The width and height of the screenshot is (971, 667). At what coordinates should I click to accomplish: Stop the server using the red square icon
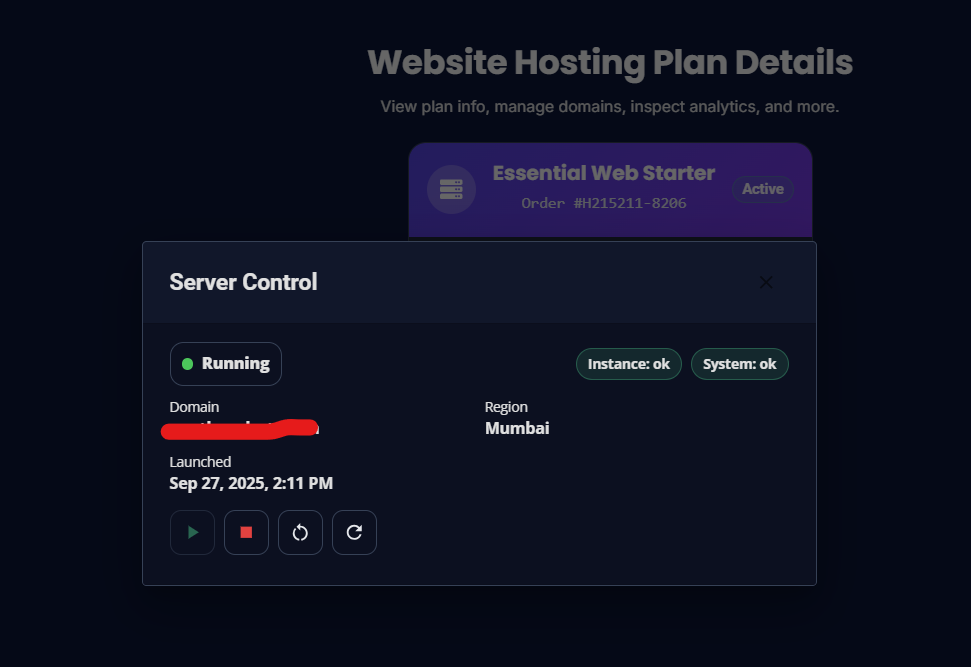(246, 532)
